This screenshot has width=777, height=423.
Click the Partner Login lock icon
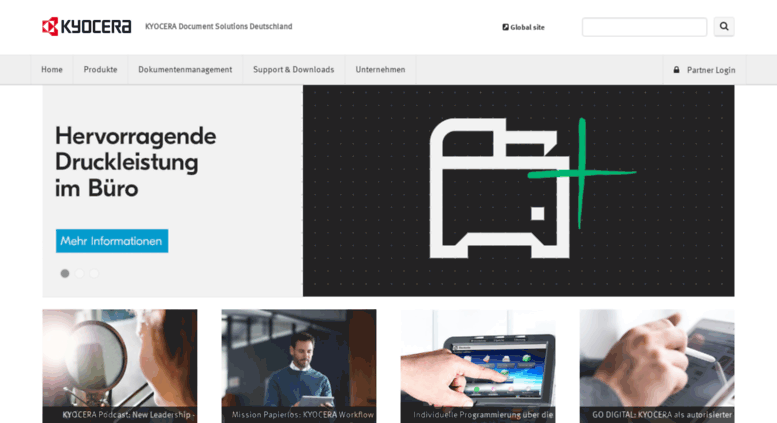pyautogui.click(x=677, y=70)
